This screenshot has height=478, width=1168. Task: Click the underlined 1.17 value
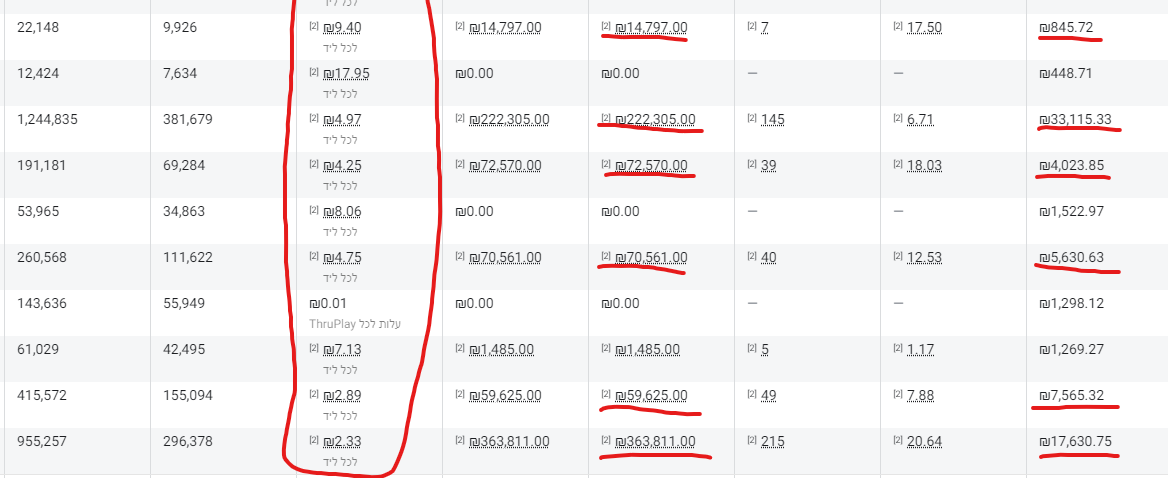[920, 350]
